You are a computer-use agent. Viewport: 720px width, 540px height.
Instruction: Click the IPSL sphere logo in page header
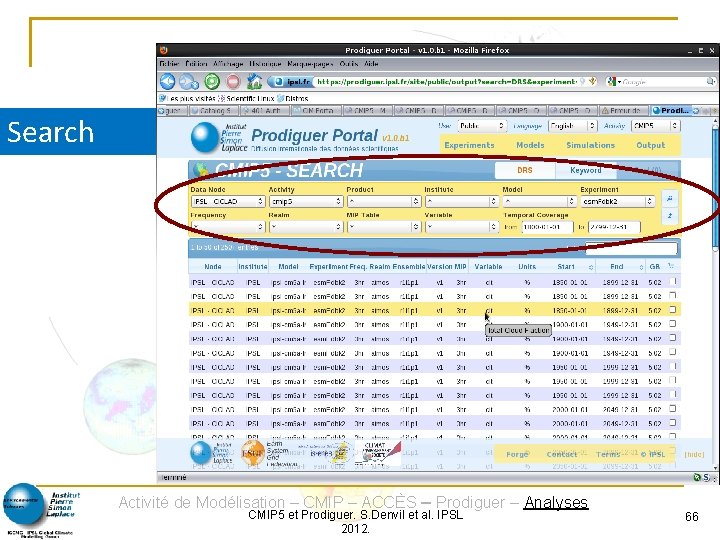(204, 137)
